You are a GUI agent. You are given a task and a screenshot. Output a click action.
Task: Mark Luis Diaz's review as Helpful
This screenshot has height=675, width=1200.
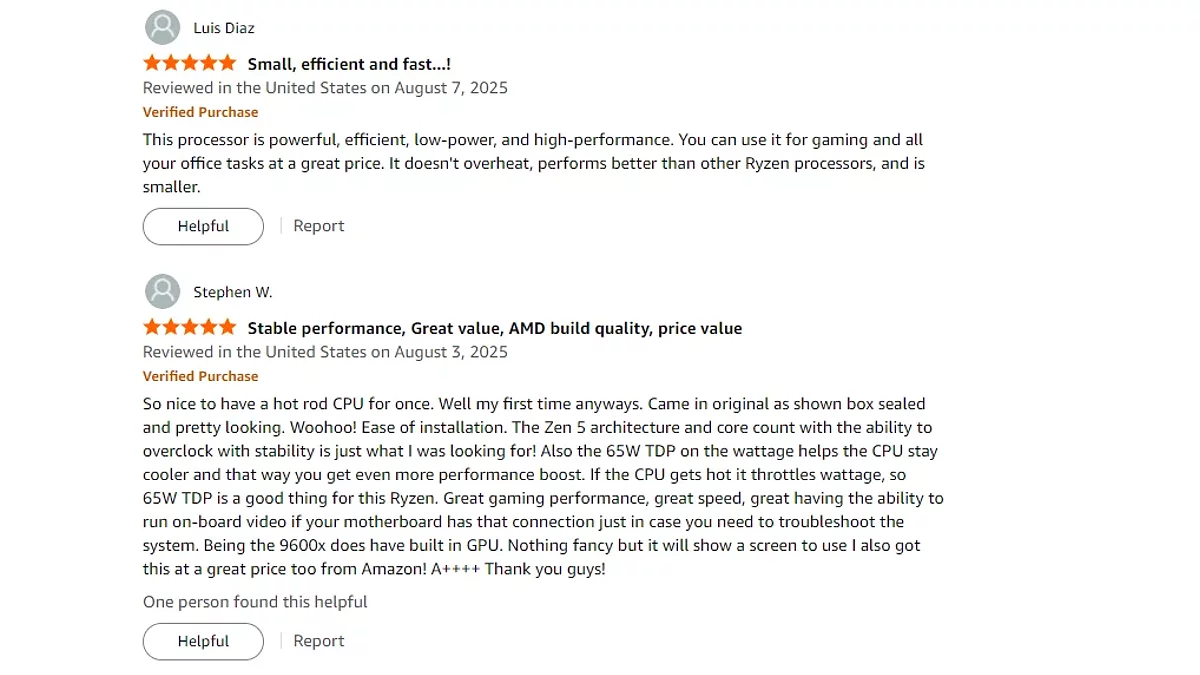[203, 226]
